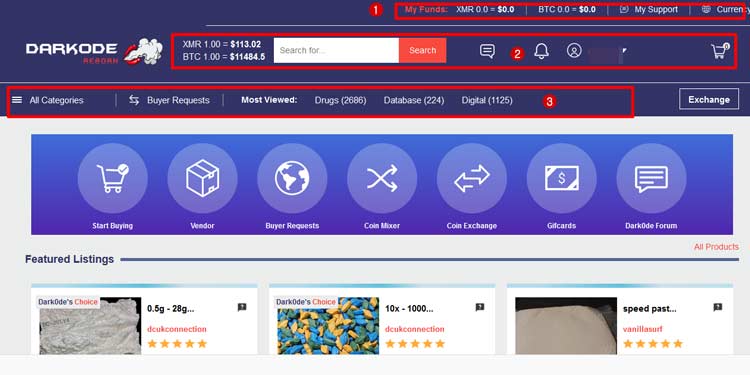The height and width of the screenshot is (375, 750).
Task: Click the BTC 1.00 = $11484.5 rate
Action: pos(224,56)
